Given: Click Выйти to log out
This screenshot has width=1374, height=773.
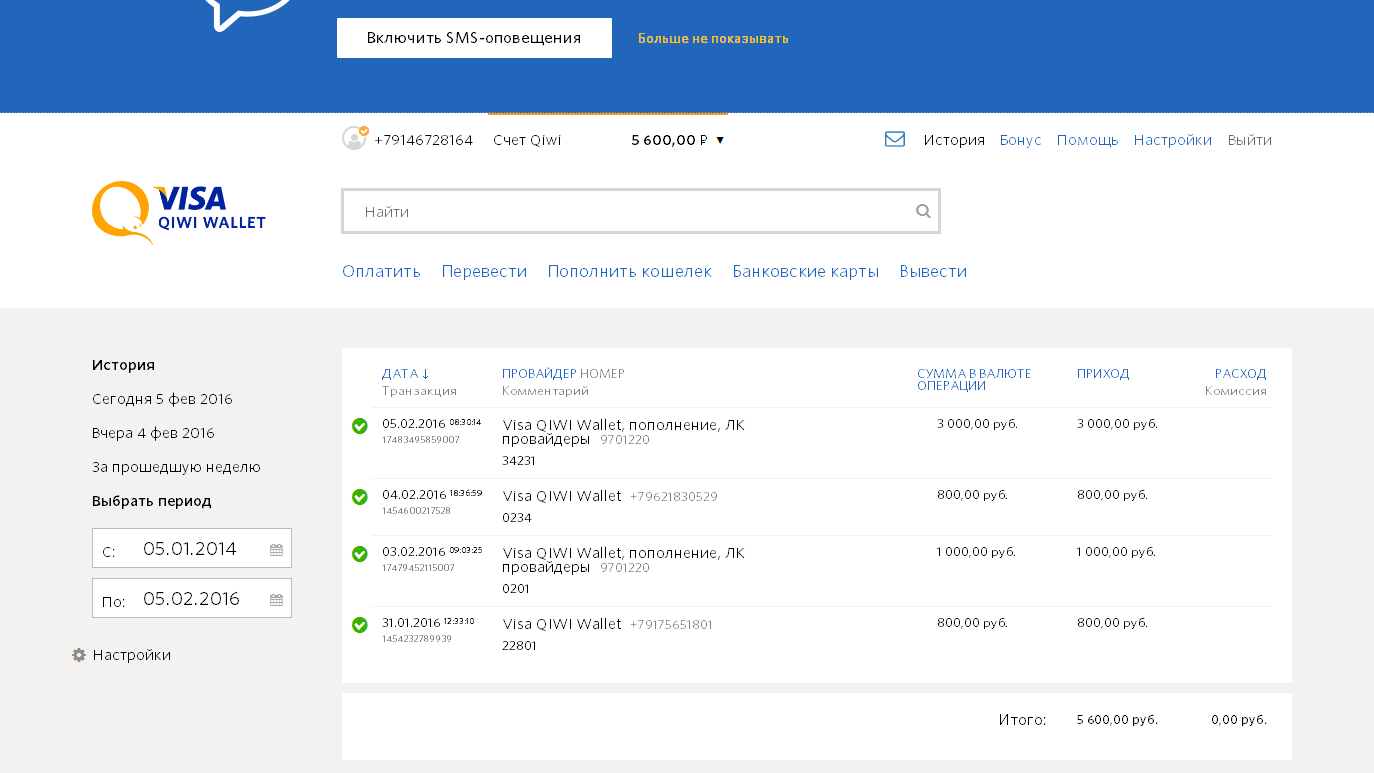Looking at the screenshot, I should click(x=1250, y=140).
